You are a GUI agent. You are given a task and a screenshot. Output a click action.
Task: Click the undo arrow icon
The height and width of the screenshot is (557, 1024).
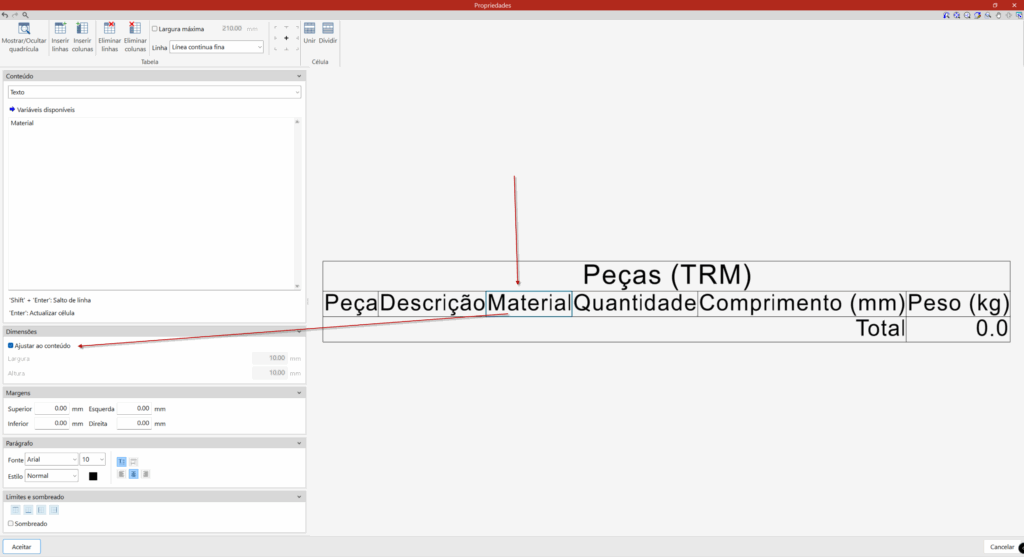click(x=5, y=16)
